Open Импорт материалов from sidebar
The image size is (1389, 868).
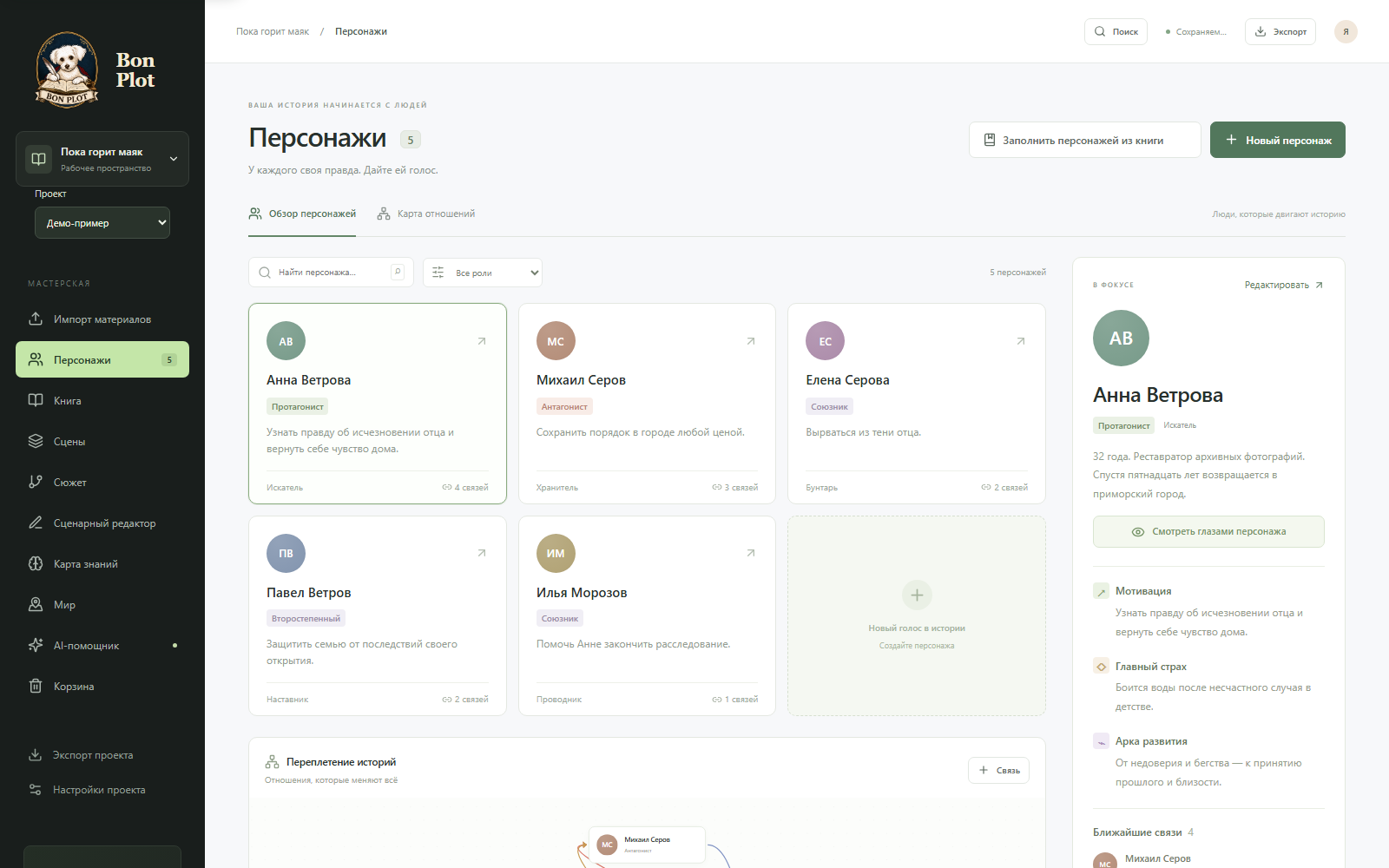pyautogui.click(x=102, y=319)
